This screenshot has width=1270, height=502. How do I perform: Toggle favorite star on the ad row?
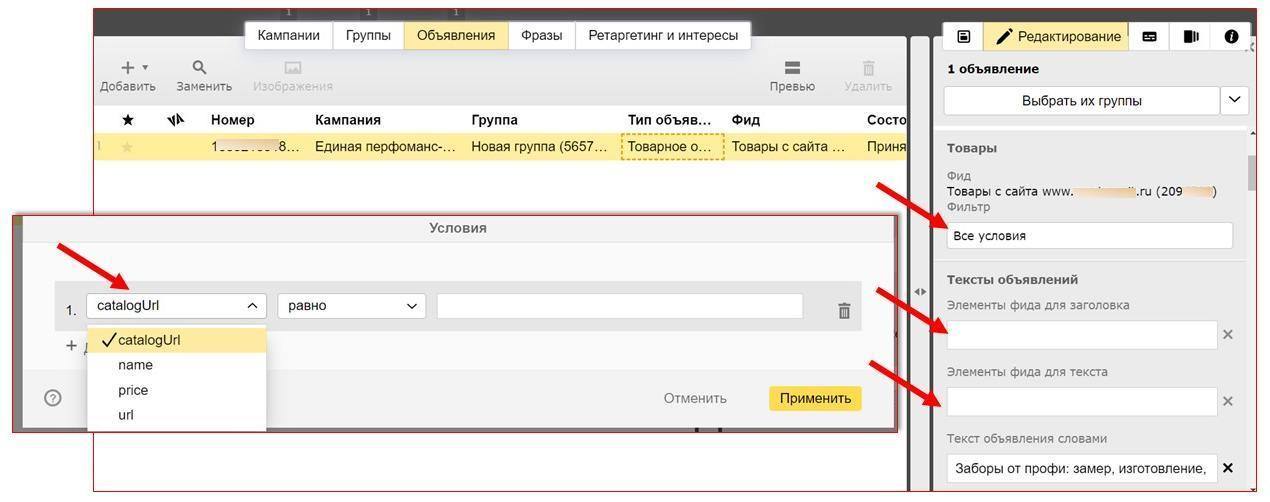point(127,147)
